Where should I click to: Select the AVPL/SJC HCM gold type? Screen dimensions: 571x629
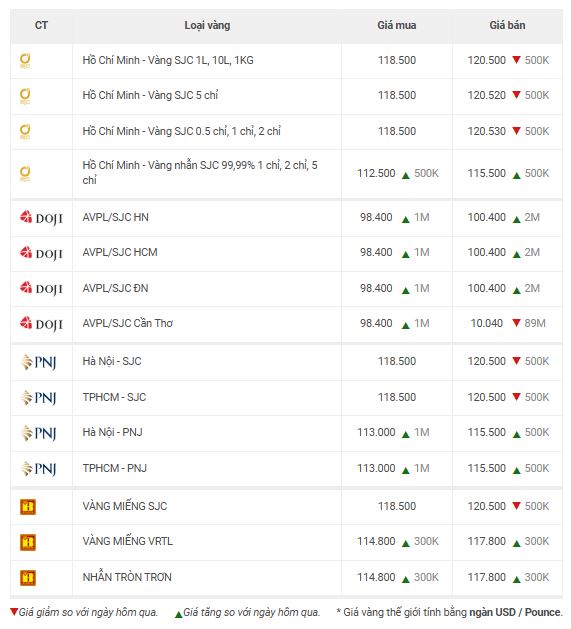click(x=120, y=252)
